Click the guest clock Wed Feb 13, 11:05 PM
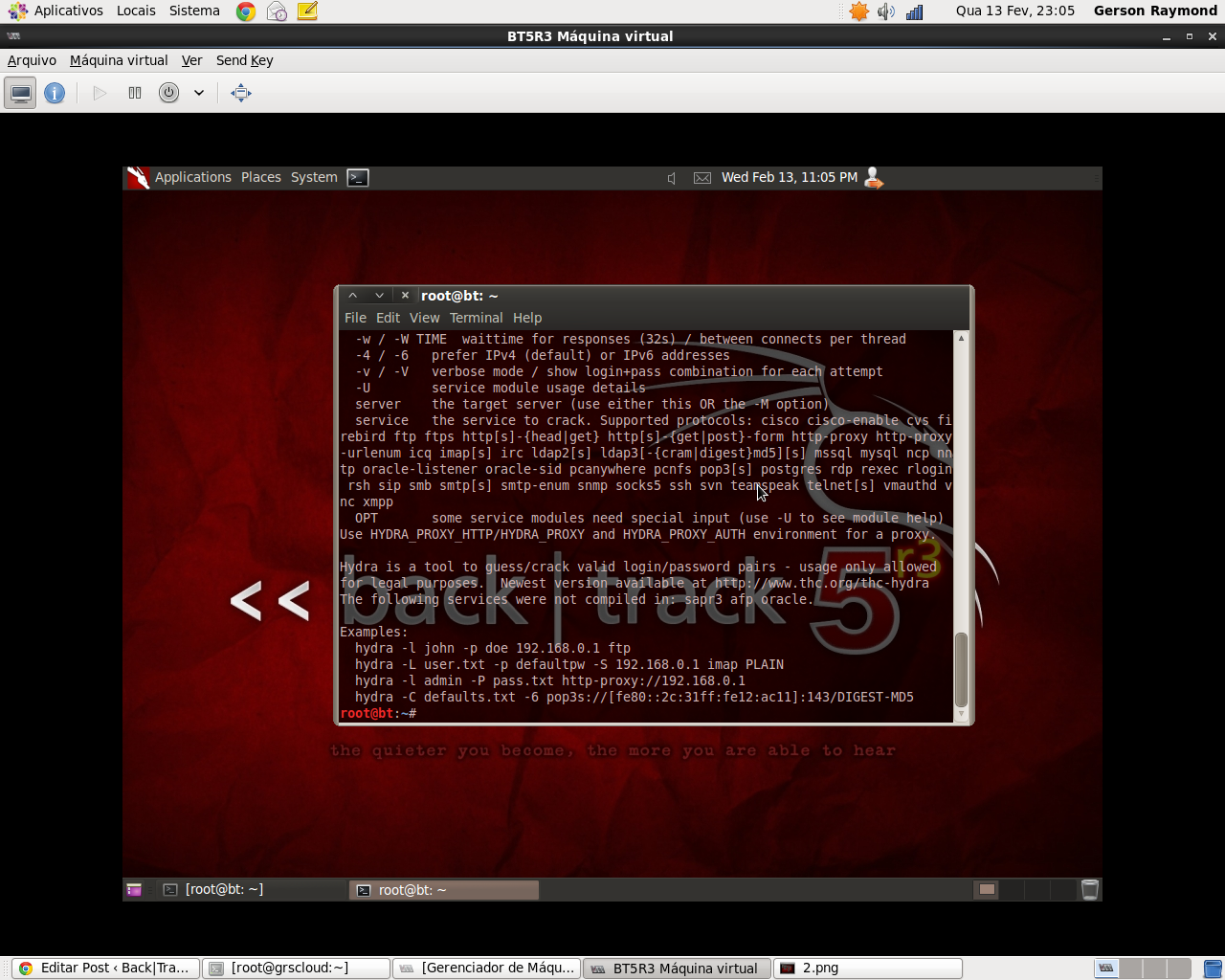 pos(790,177)
